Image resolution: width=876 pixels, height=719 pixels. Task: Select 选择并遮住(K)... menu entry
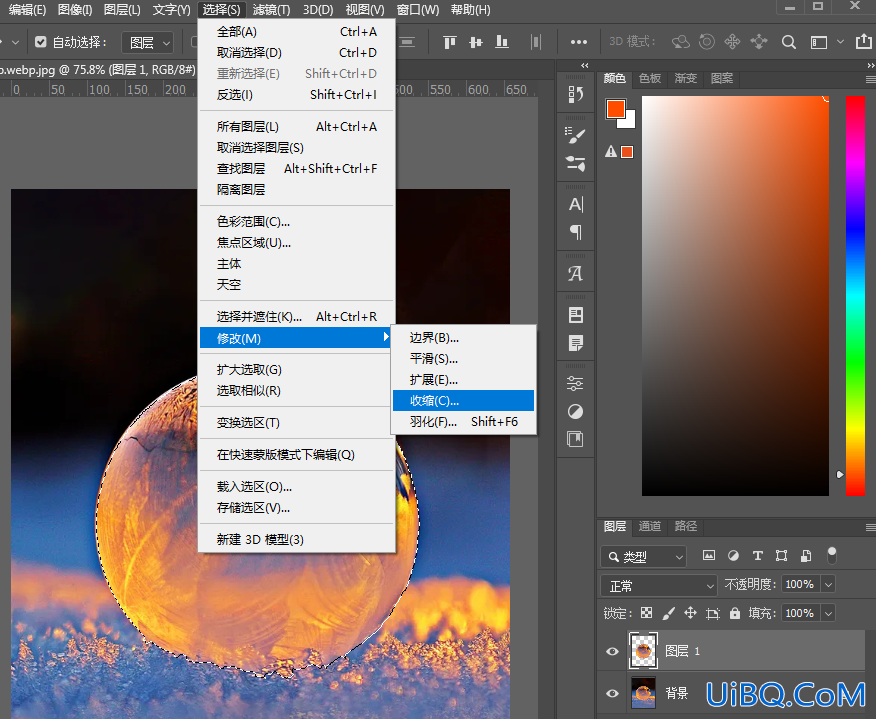297,317
